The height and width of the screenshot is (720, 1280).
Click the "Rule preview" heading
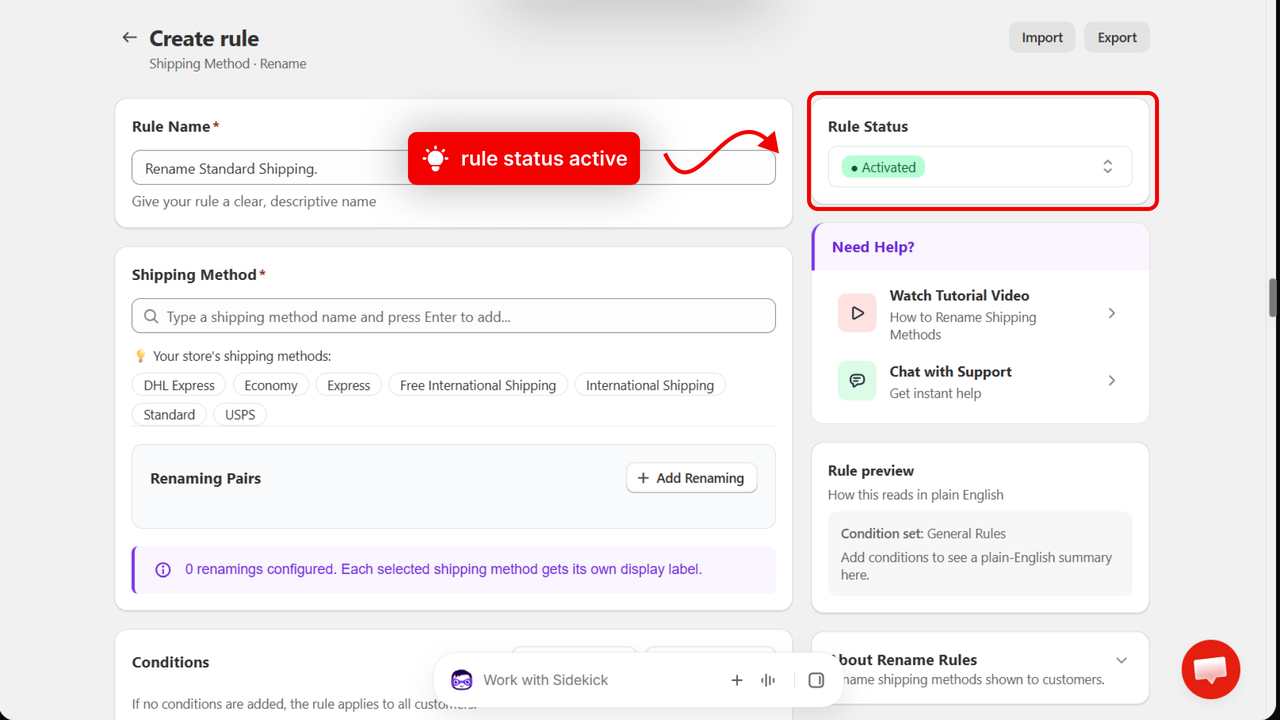871,470
